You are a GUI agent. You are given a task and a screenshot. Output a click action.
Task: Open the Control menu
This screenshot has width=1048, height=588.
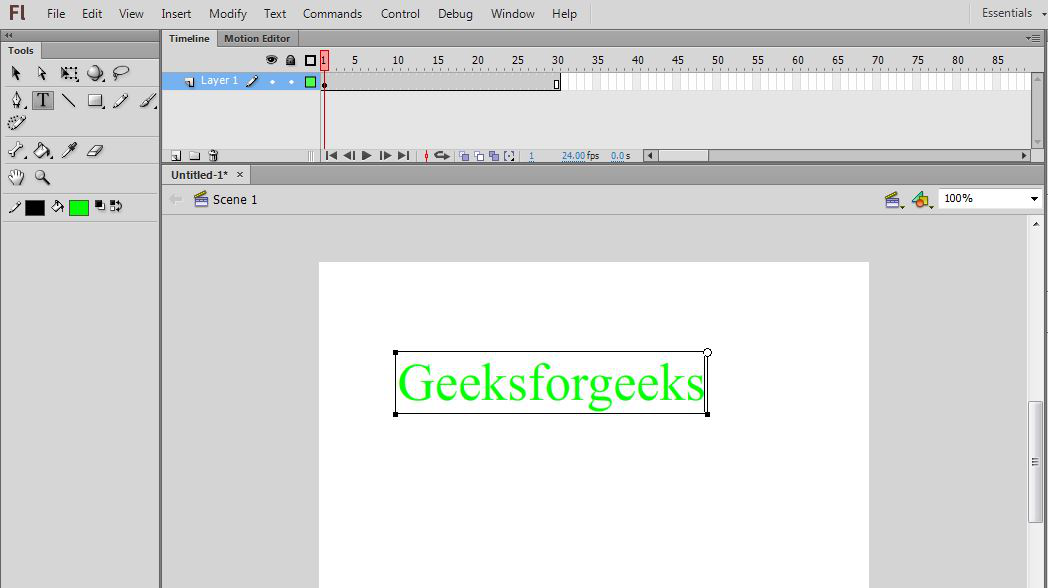(x=400, y=13)
